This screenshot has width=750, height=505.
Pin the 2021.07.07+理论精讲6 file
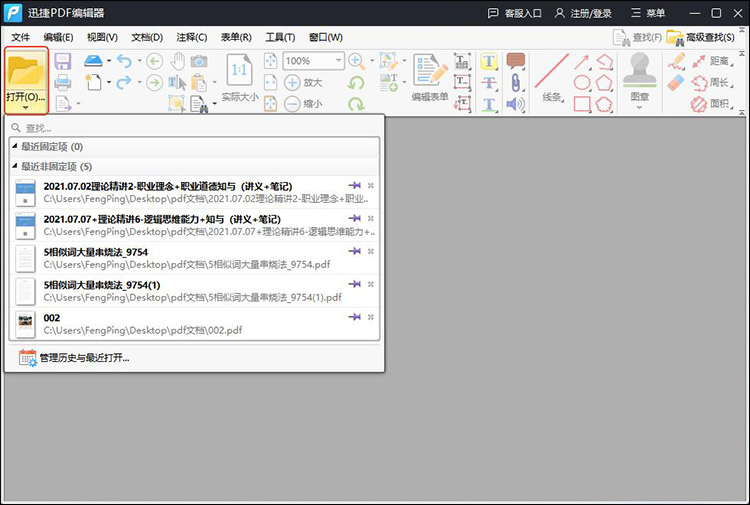point(354,218)
